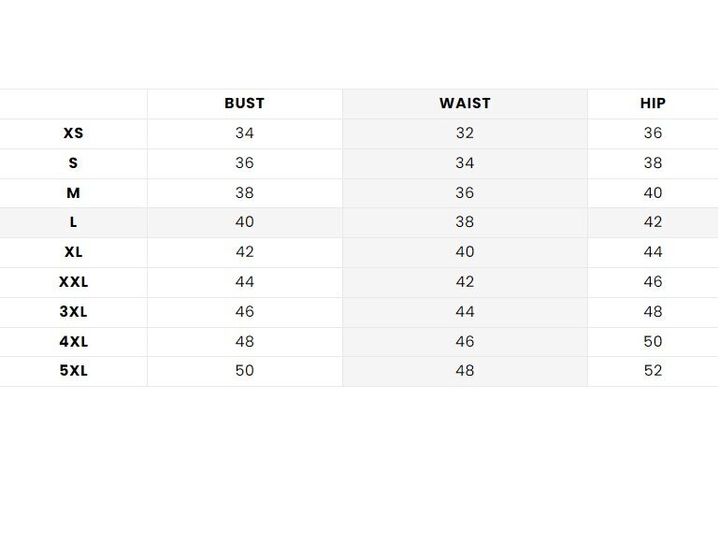The height and width of the screenshot is (554, 720).
Task: Click waist value 38 in L row
Action: pos(465,222)
